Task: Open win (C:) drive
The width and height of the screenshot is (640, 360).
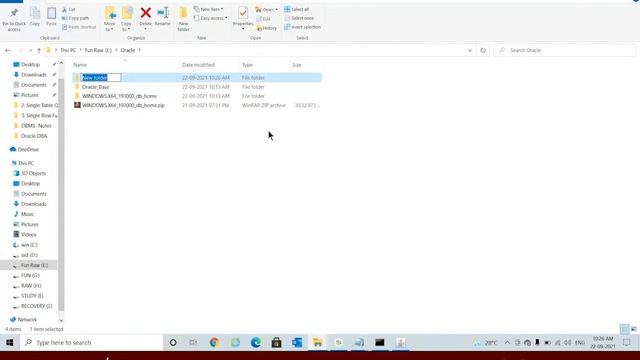Action: click(x=29, y=244)
